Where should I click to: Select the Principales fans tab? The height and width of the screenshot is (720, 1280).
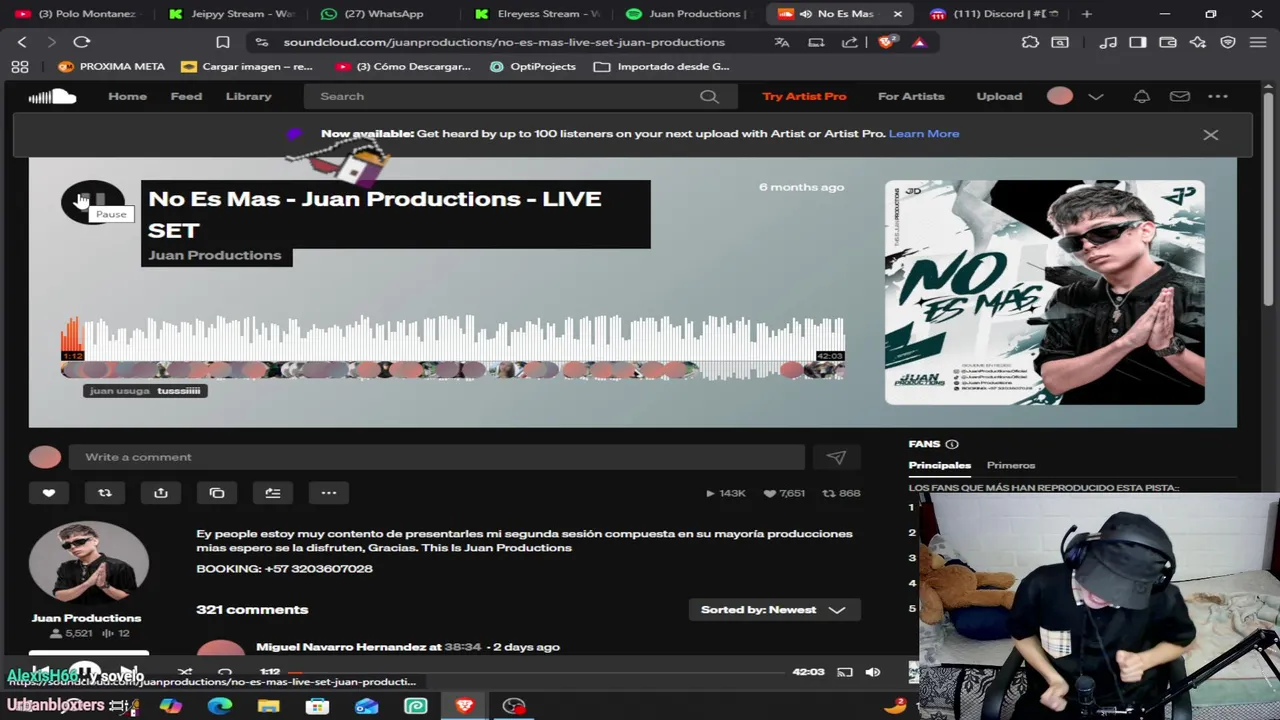pos(939,465)
